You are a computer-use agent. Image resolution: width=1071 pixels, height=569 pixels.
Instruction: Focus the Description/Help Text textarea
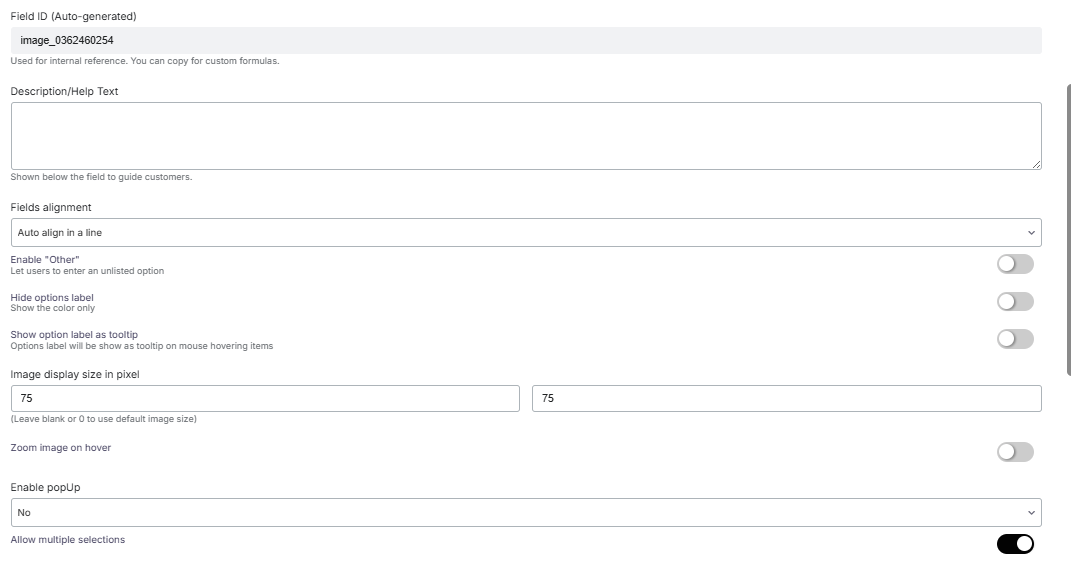pyautogui.click(x=525, y=135)
